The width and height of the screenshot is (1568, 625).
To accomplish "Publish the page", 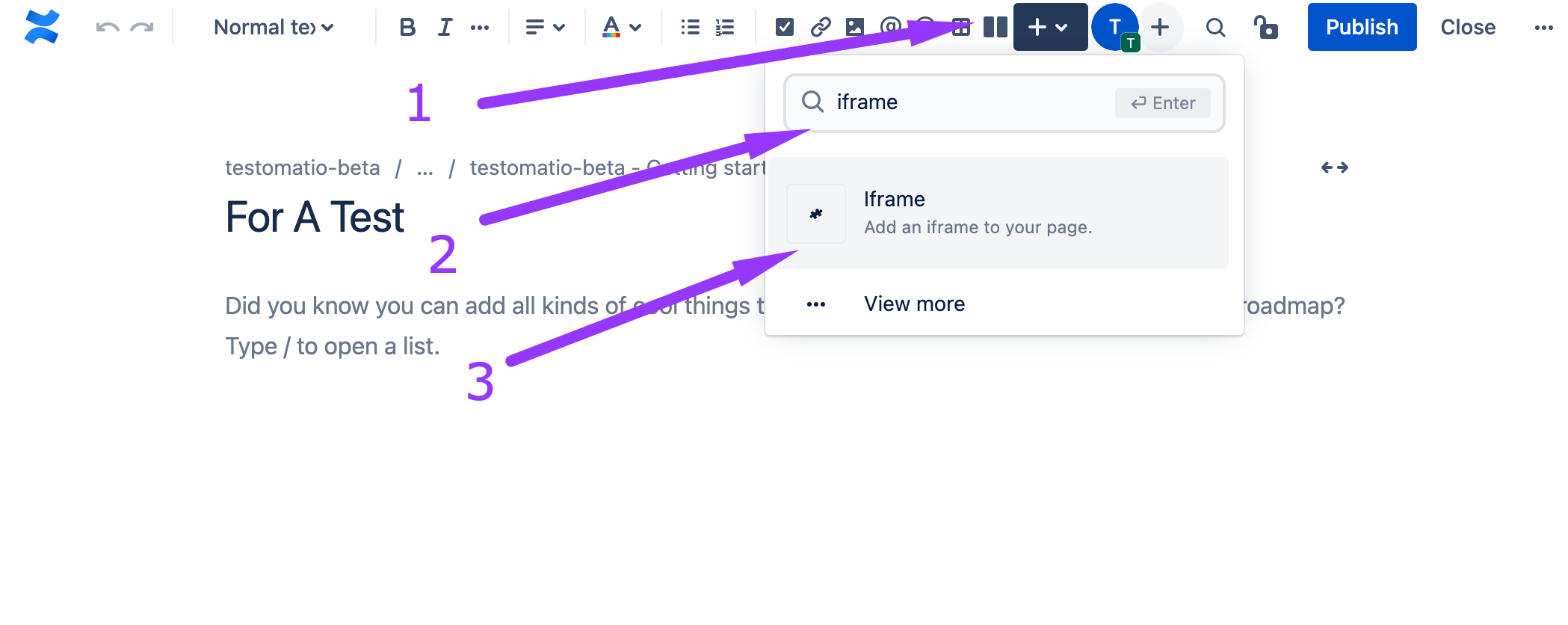I will click(1361, 28).
